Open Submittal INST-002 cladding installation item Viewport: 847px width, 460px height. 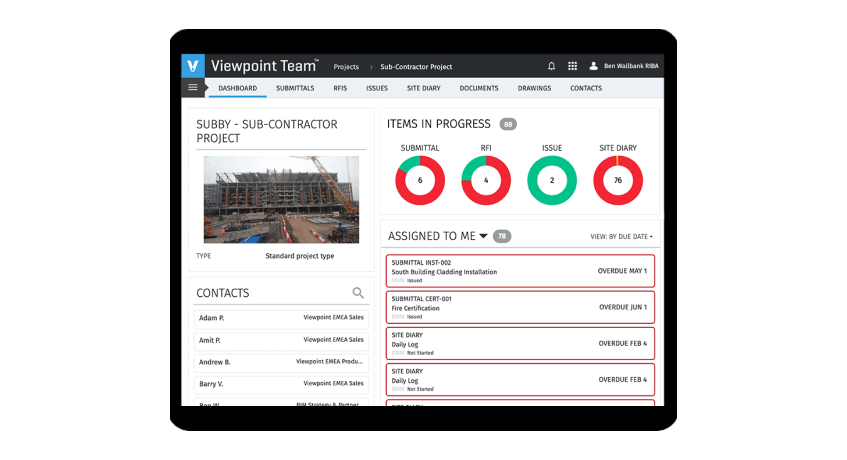coord(520,271)
